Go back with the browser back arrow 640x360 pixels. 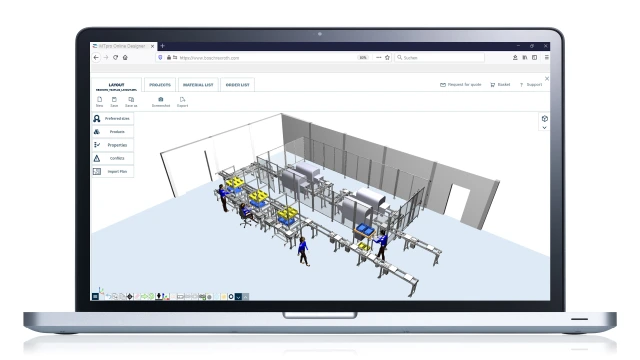[x=96, y=58]
